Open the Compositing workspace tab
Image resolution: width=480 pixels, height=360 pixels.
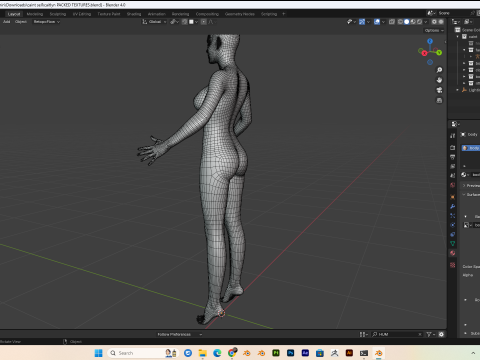pyautogui.click(x=207, y=14)
